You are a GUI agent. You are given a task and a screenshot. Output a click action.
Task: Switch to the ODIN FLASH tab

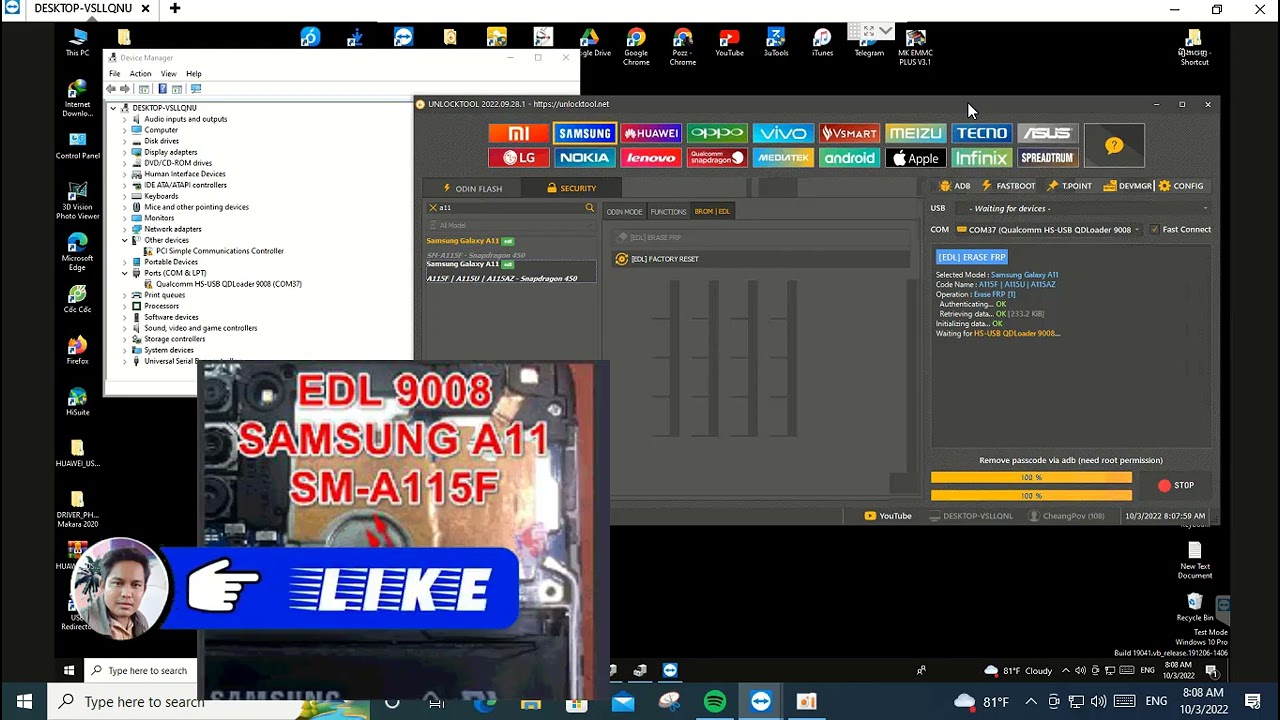[473, 188]
